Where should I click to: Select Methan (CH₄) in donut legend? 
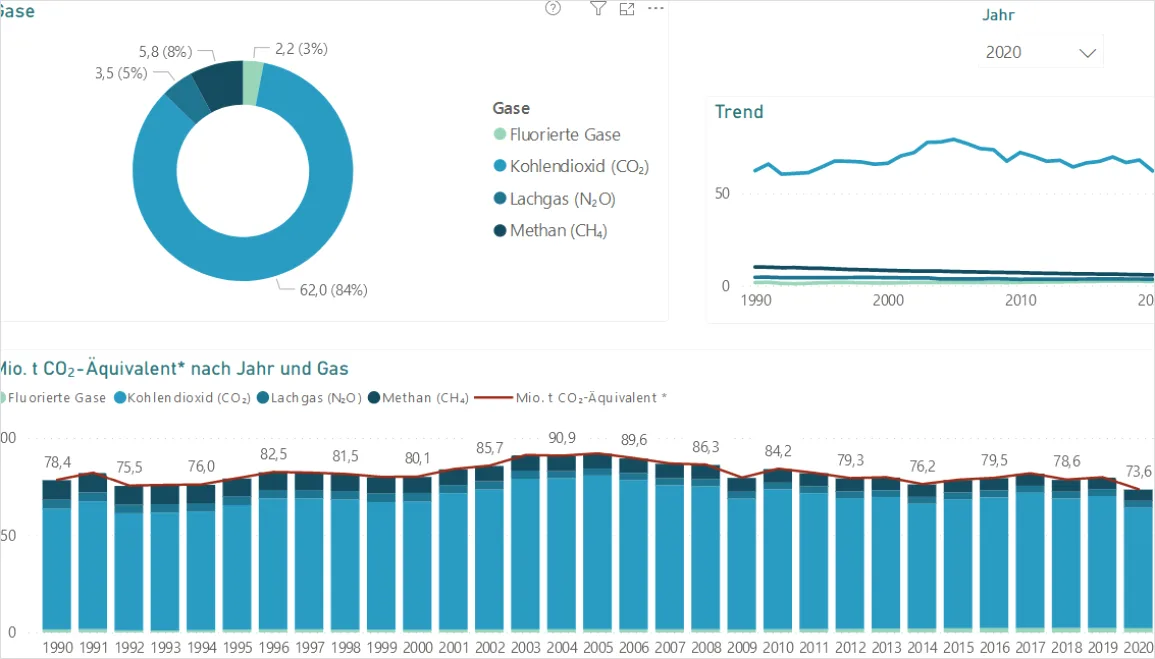click(x=550, y=230)
